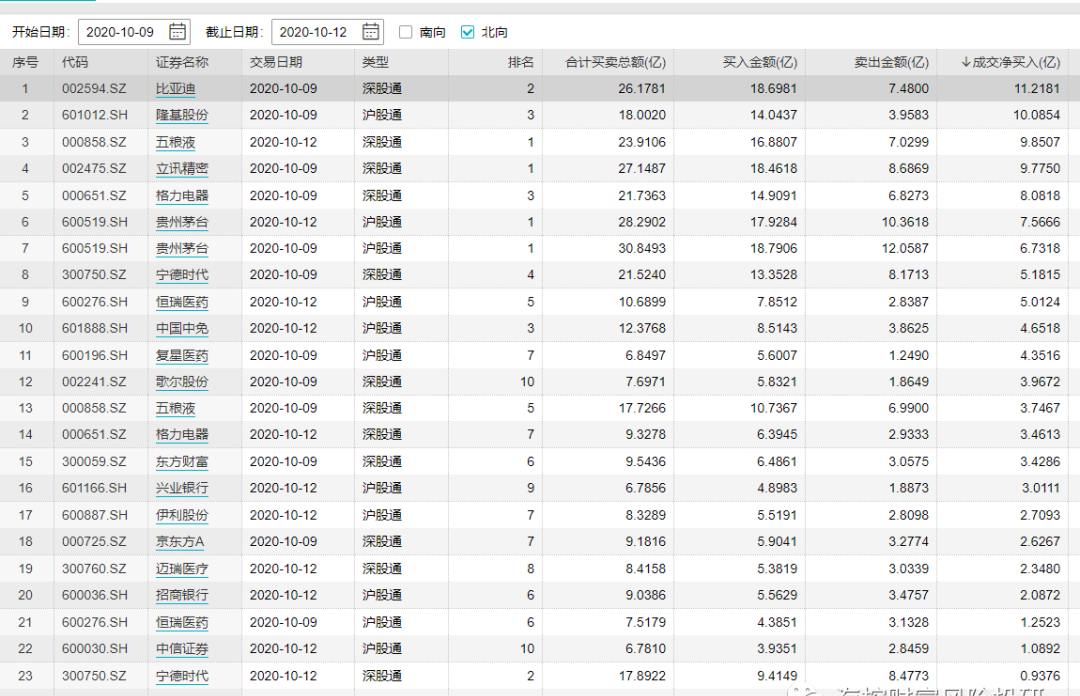Viewport: 1080px width, 696px height.
Task: Open 京东方A stock link
Action: click(x=180, y=542)
